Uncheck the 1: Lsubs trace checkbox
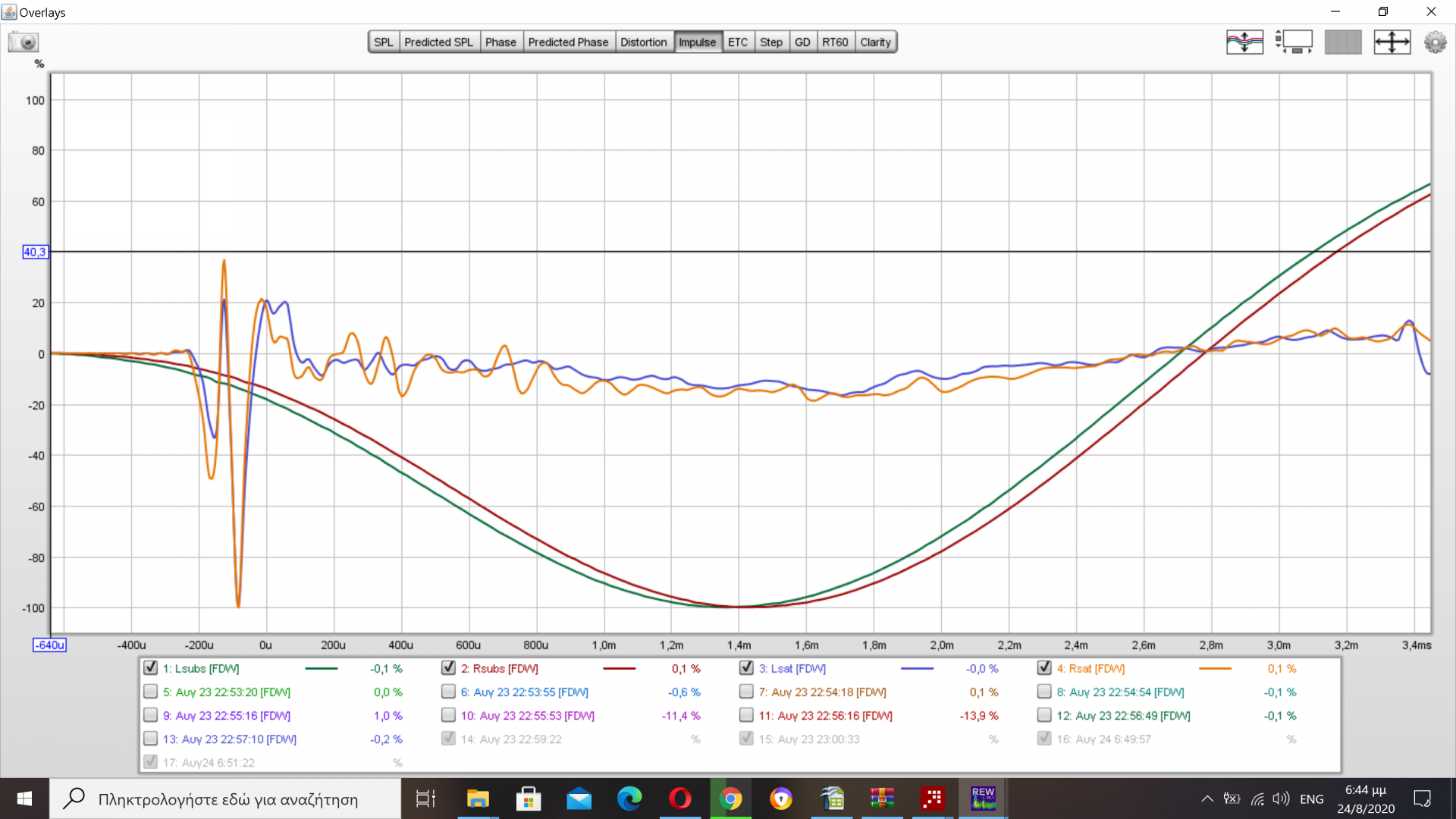Image resolution: width=1456 pixels, height=819 pixels. tap(150, 668)
